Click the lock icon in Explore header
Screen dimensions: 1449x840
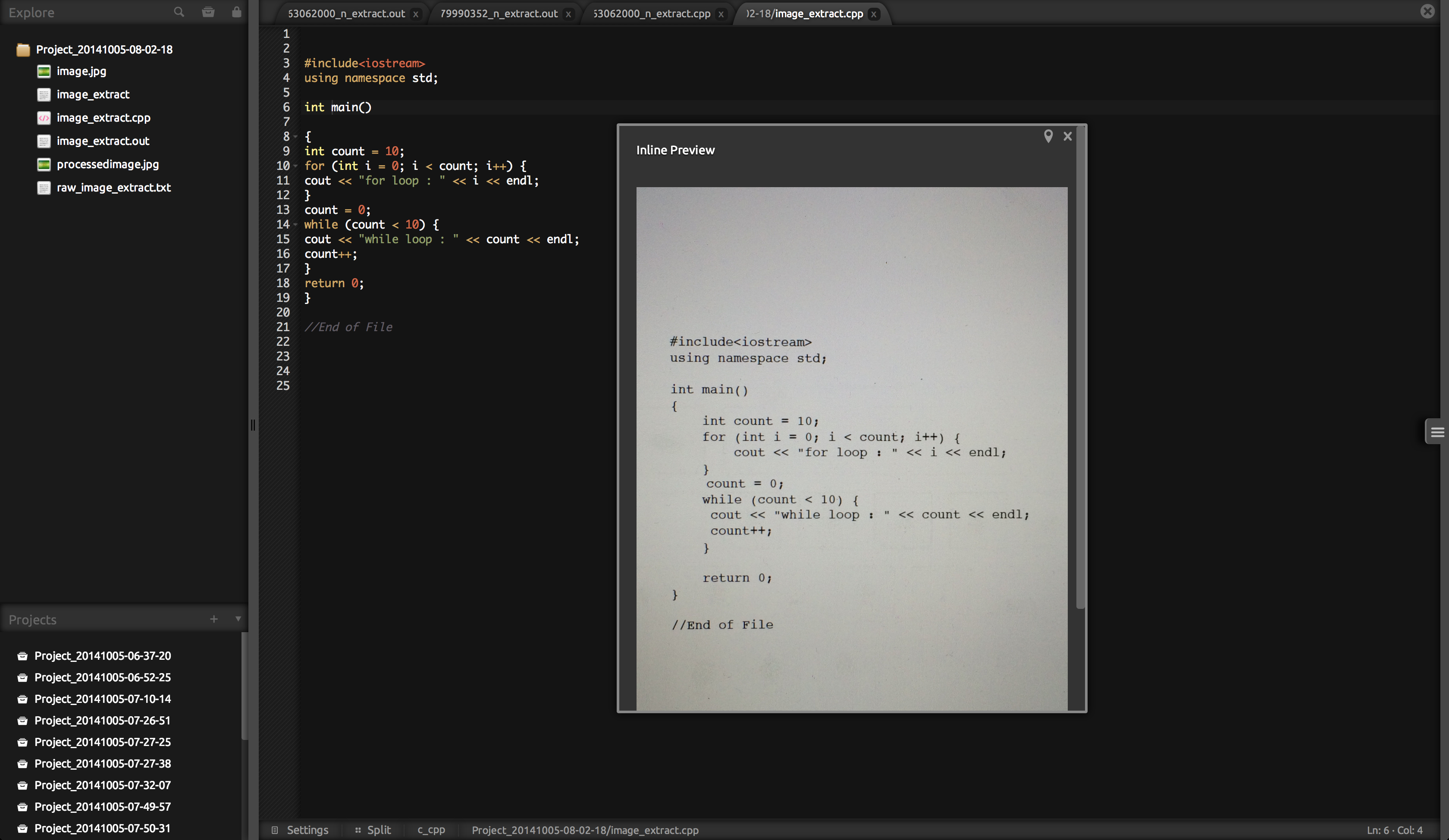coord(236,12)
